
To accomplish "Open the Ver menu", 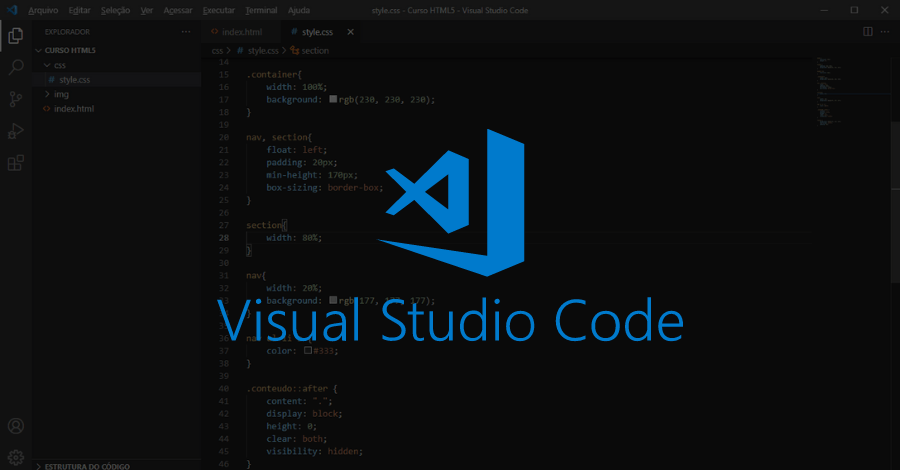I will click(x=146, y=10).
